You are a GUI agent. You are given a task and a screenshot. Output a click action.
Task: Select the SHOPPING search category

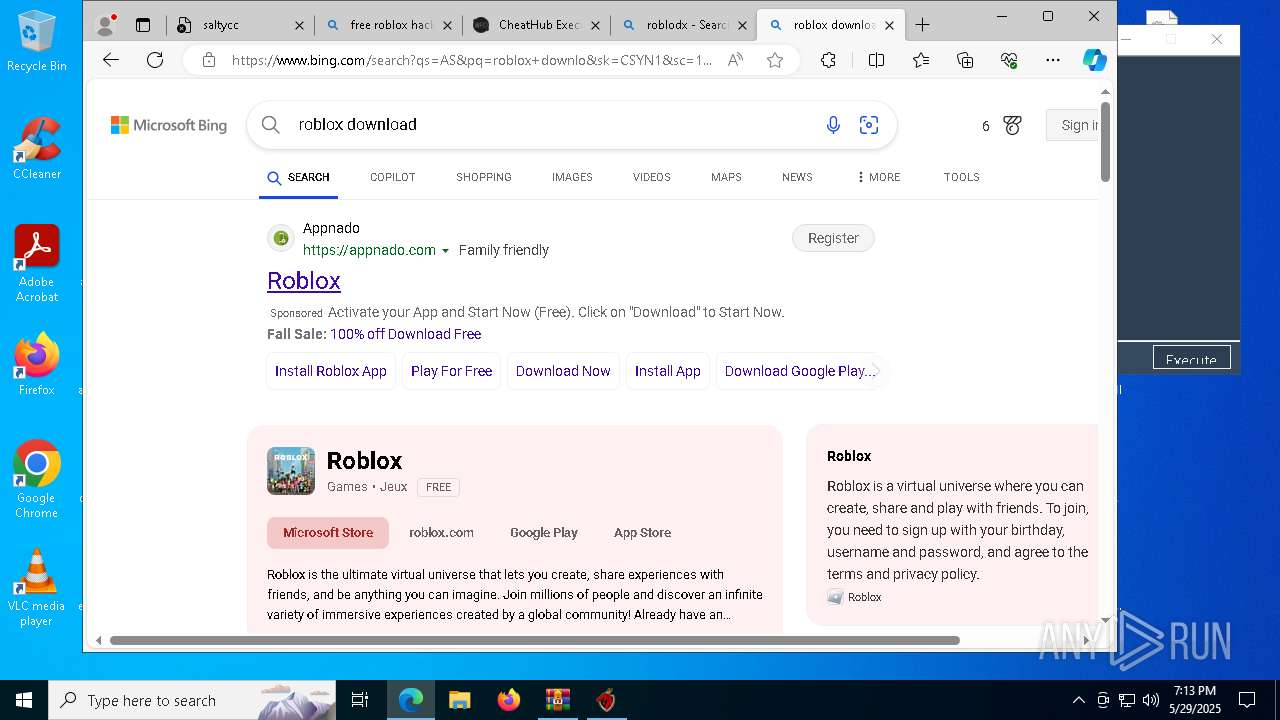tap(484, 177)
